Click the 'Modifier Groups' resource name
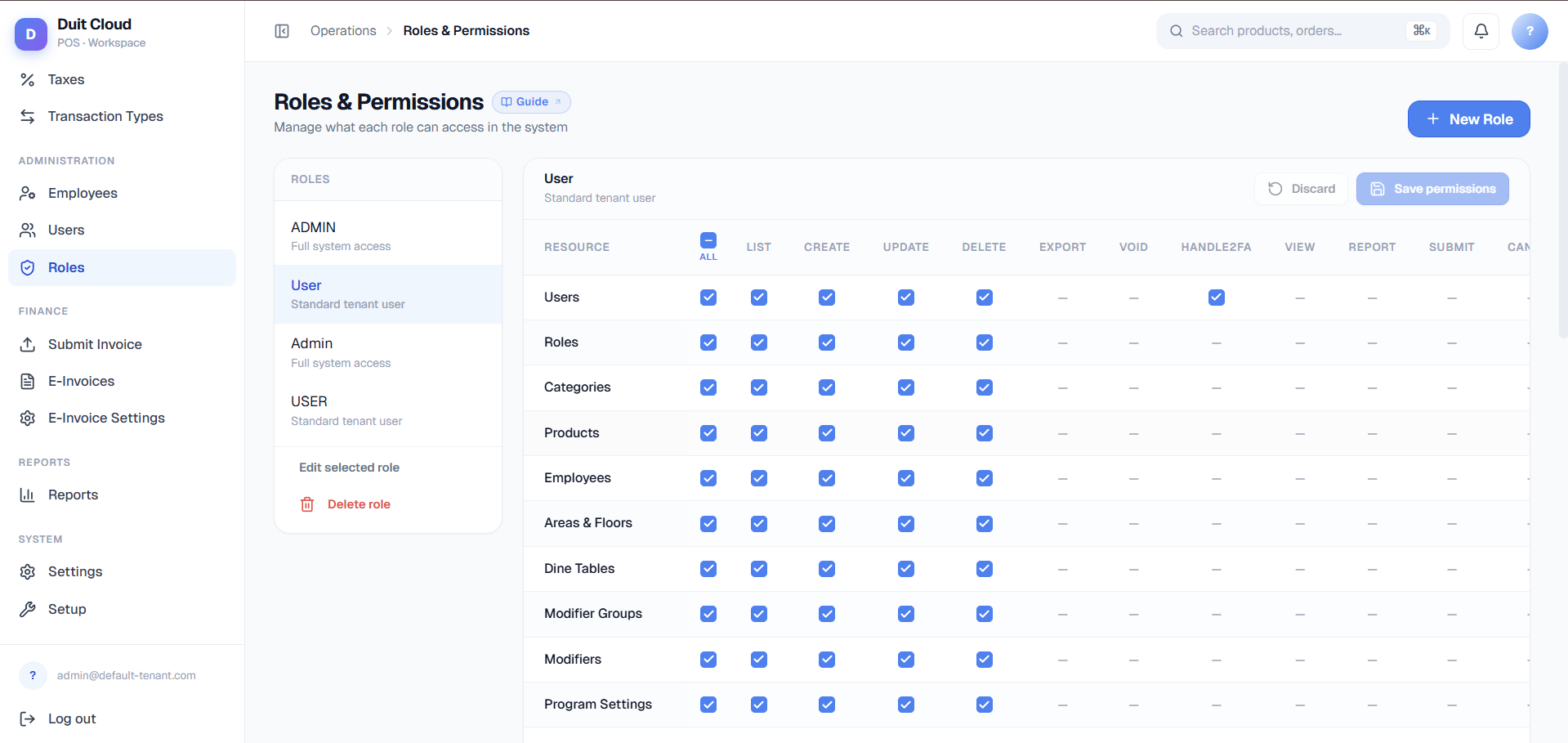The width and height of the screenshot is (1568, 743). (x=593, y=614)
